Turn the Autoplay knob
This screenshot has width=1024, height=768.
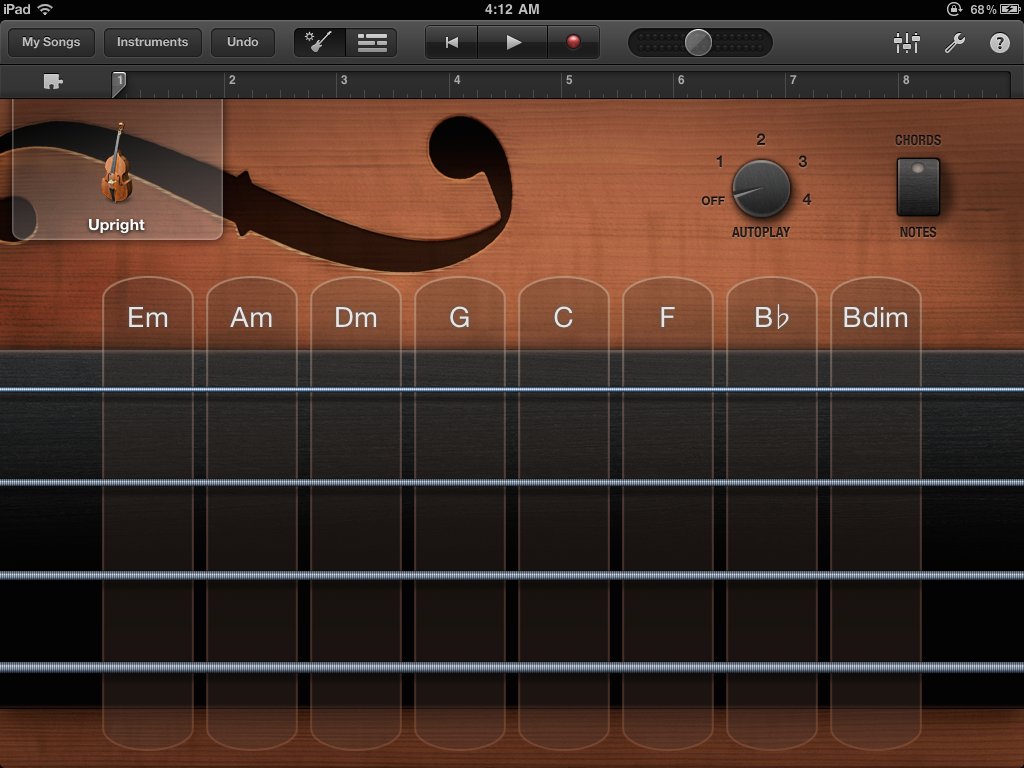point(761,188)
